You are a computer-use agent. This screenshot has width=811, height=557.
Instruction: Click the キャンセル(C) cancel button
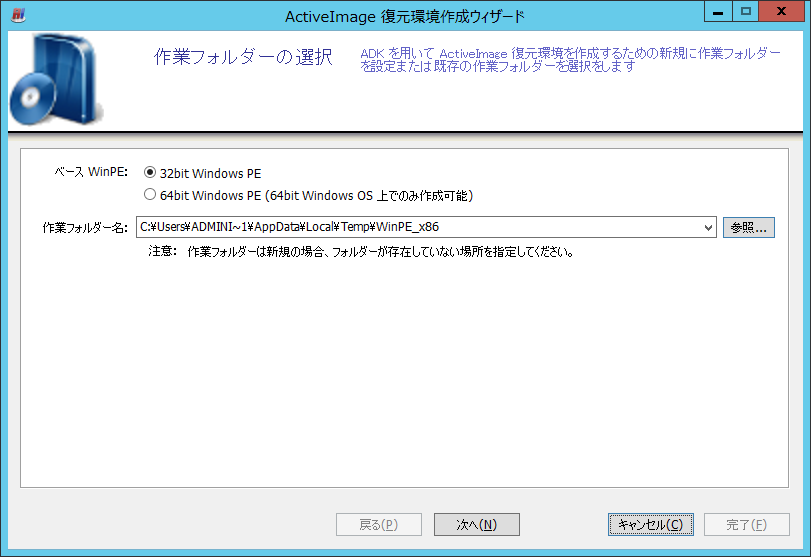coord(651,524)
